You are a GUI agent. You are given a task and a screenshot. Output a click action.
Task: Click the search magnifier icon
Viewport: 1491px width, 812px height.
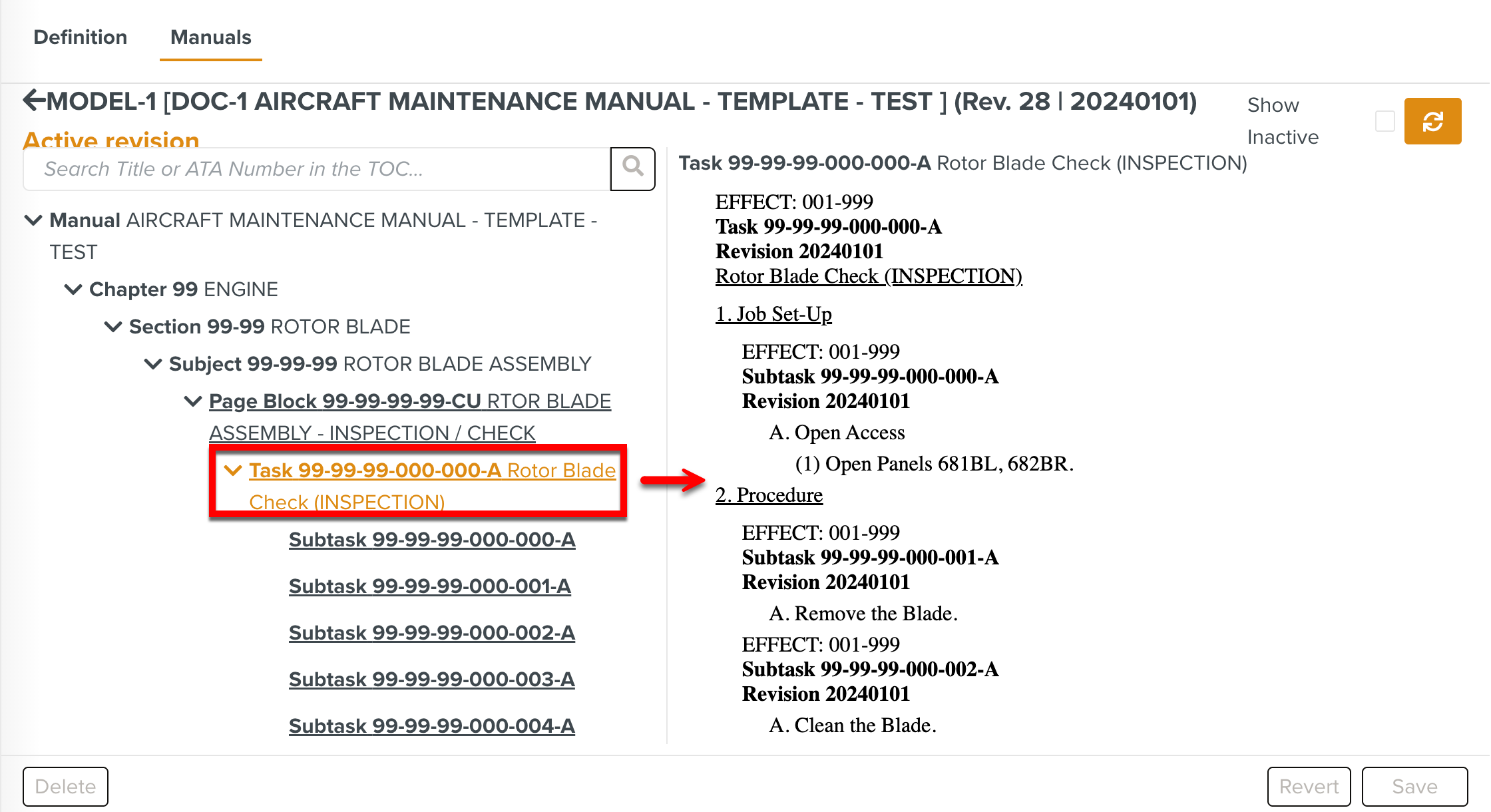coord(632,168)
